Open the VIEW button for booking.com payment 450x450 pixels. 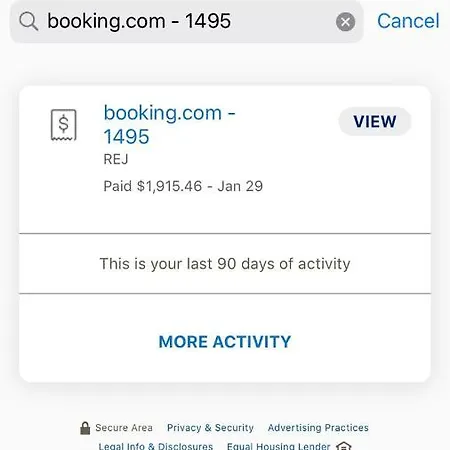(x=375, y=121)
